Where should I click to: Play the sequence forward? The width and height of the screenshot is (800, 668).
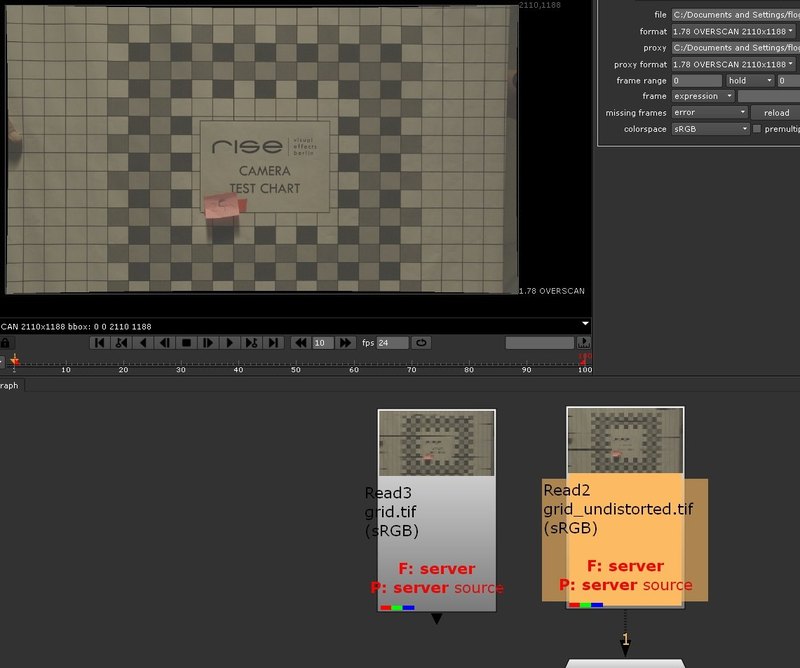(230, 343)
